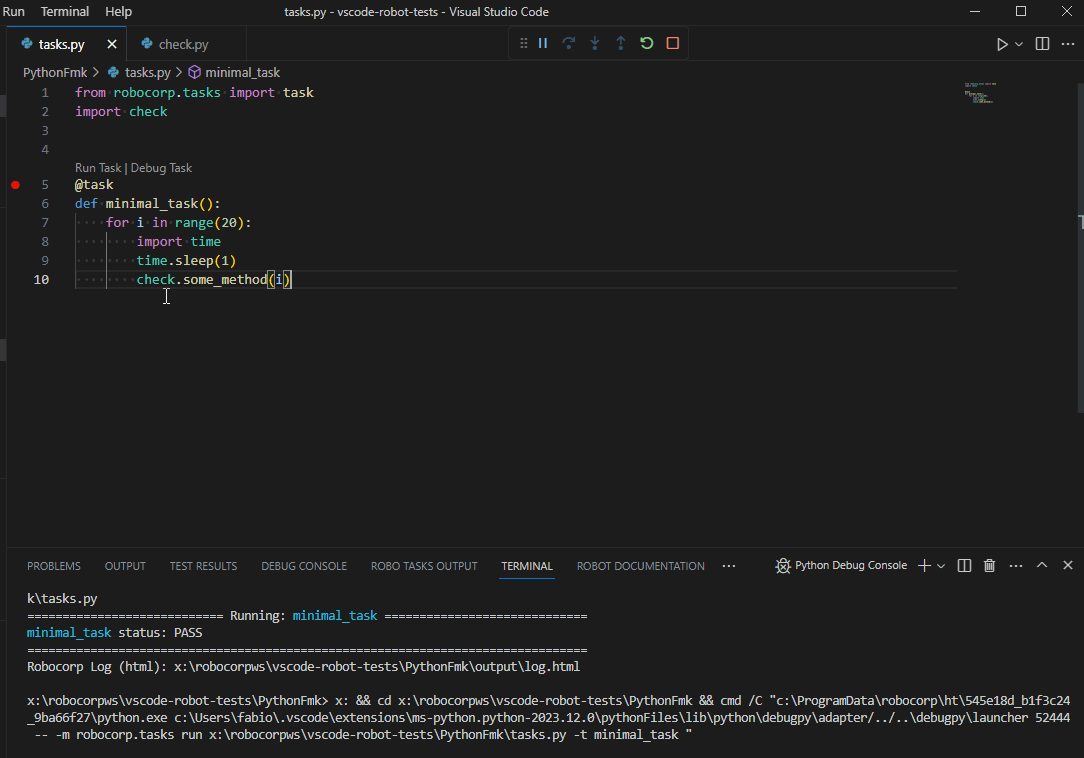Select the Python Debug Console terminal

point(841,566)
